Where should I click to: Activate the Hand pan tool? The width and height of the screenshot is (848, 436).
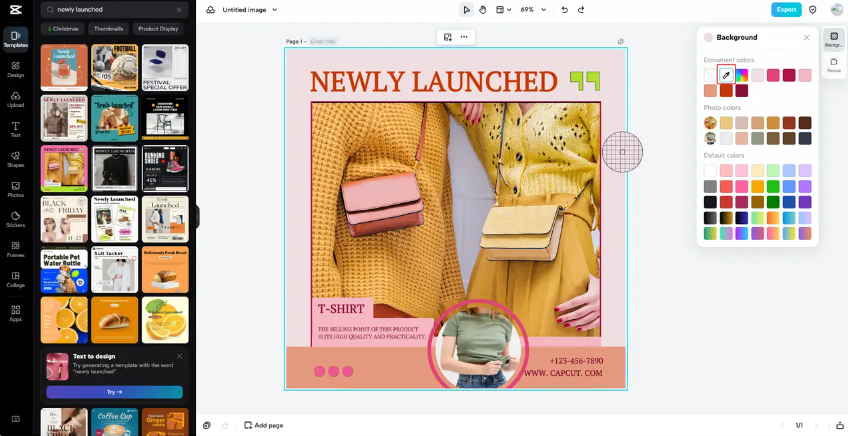[x=482, y=10]
